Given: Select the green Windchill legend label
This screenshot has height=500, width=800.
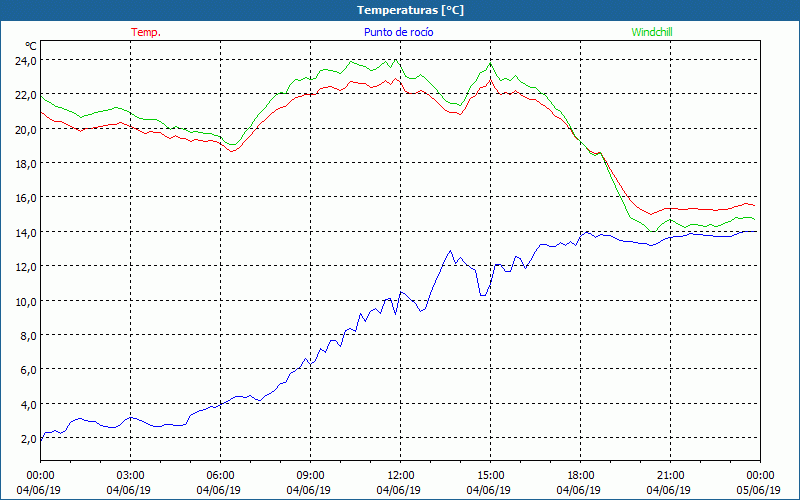Looking at the screenshot, I should tap(652, 32).
